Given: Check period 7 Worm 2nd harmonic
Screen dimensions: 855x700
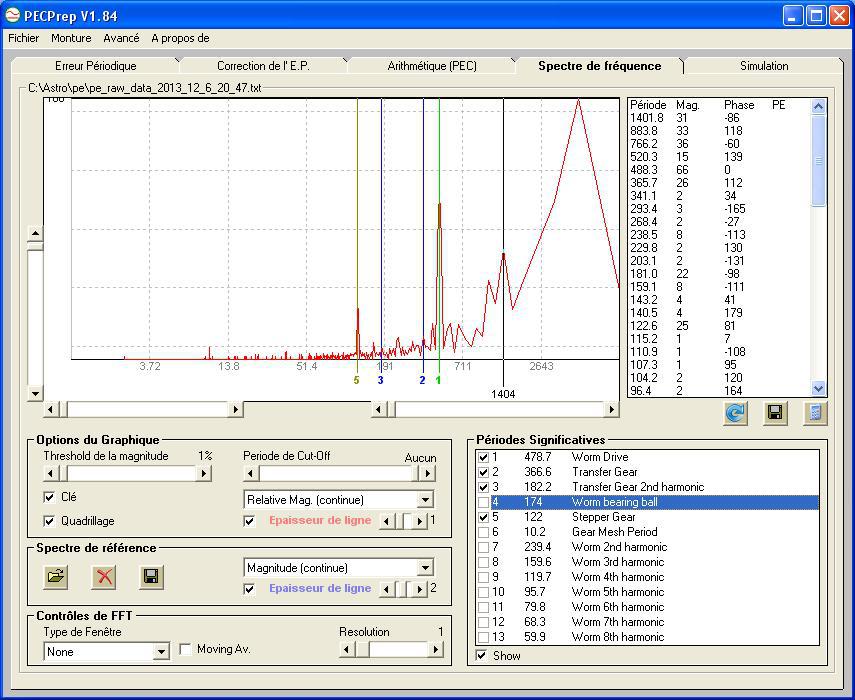Looking at the screenshot, I should tap(483, 547).
